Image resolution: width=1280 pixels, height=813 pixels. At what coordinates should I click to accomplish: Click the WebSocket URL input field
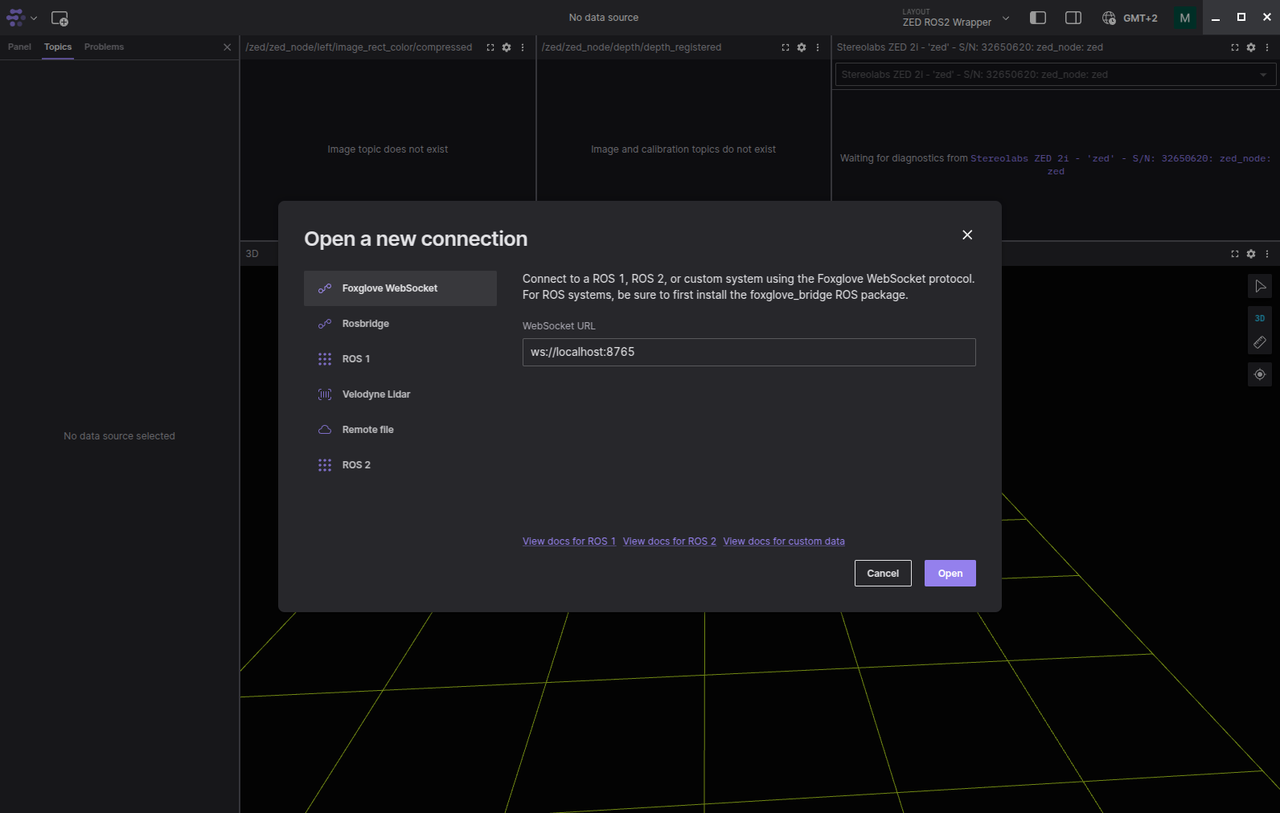click(x=748, y=352)
